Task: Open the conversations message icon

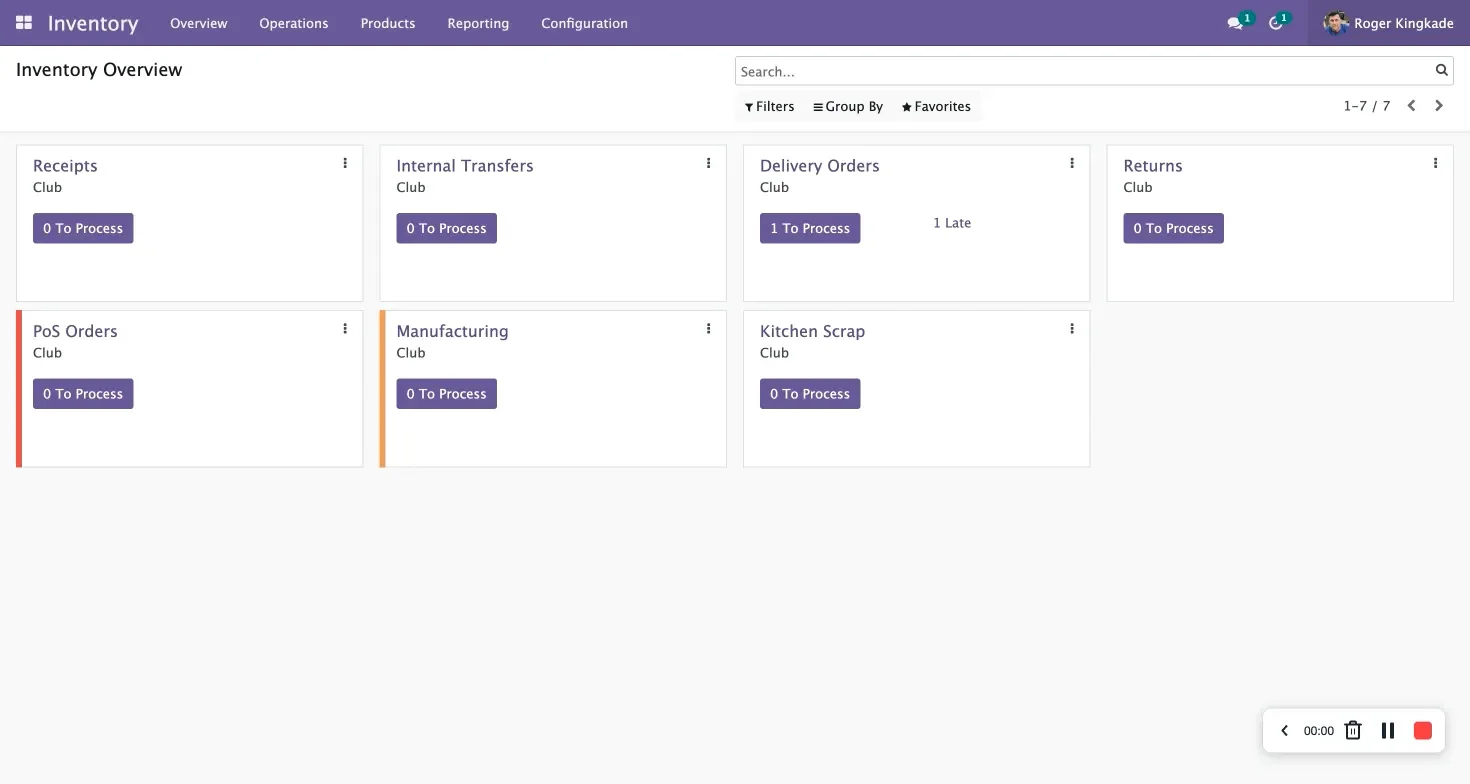Action: [1235, 23]
